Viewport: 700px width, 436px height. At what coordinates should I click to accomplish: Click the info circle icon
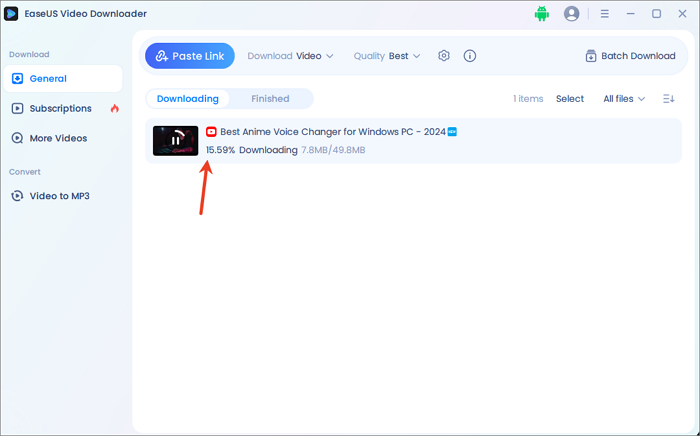[470, 56]
